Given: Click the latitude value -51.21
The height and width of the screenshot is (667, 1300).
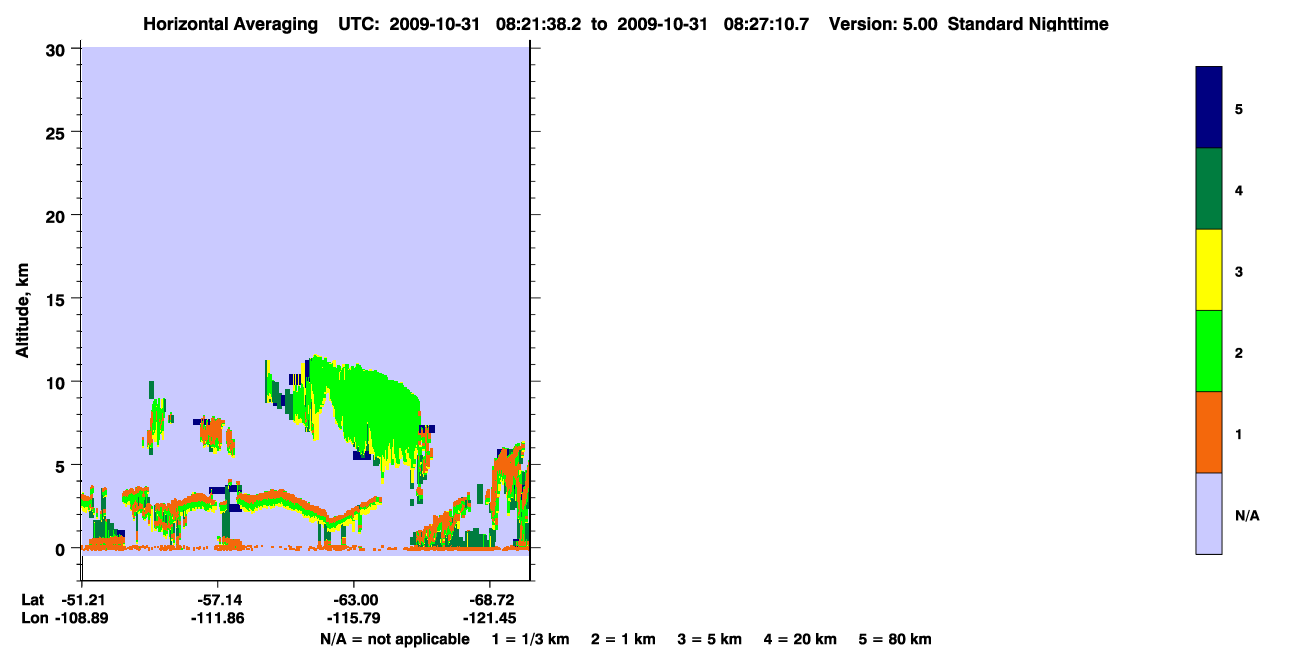Looking at the screenshot, I should click(x=81, y=599).
